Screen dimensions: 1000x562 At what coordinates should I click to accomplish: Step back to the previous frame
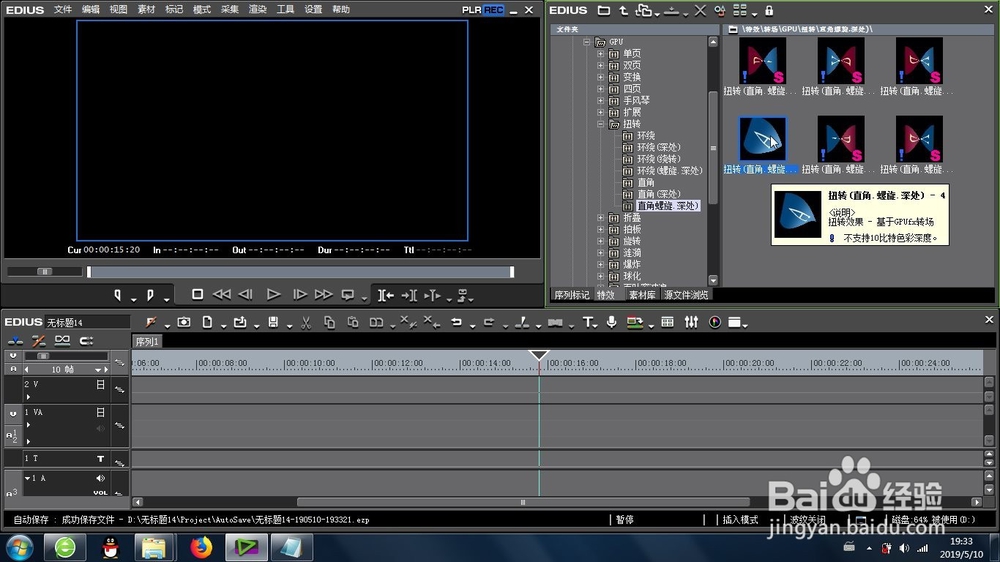[246, 295]
